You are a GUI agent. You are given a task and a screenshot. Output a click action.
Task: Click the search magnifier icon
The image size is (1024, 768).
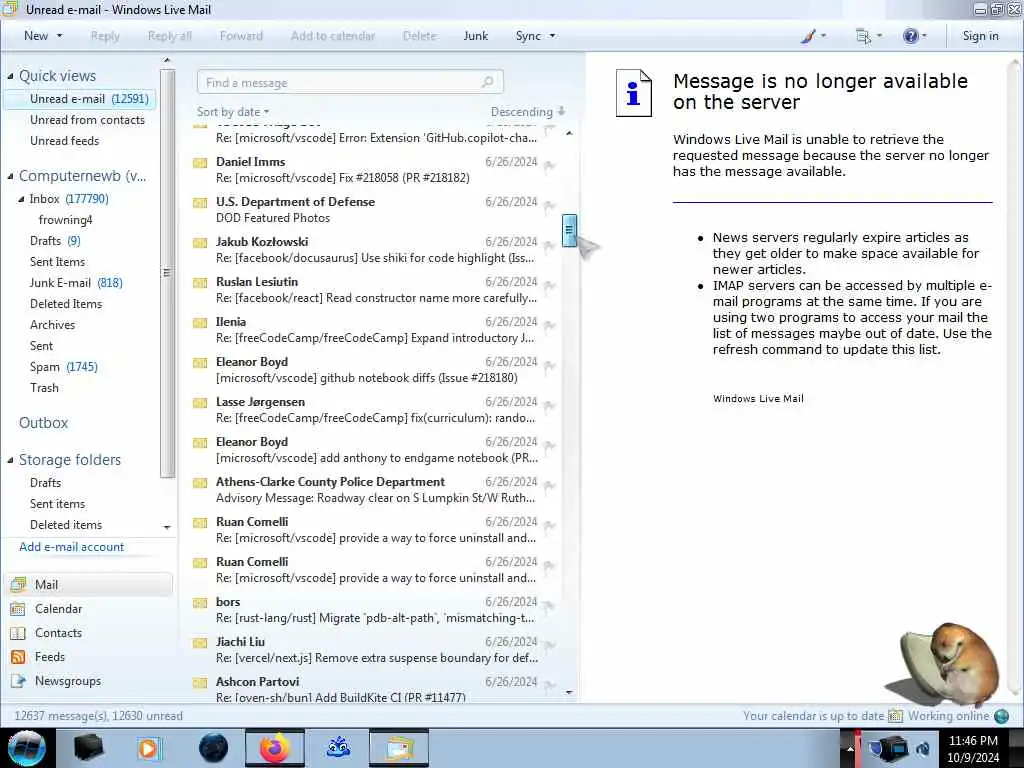(x=487, y=82)
